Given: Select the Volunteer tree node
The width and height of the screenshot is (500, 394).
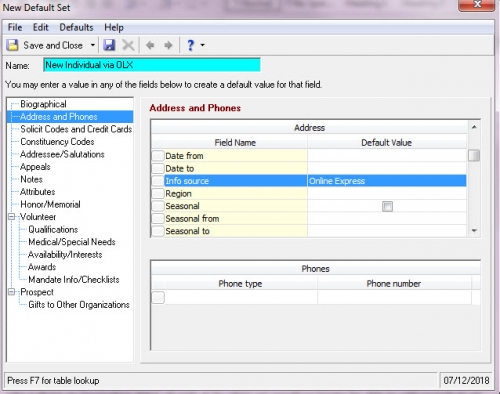Looking at the screenshot, I should [38, 217].
